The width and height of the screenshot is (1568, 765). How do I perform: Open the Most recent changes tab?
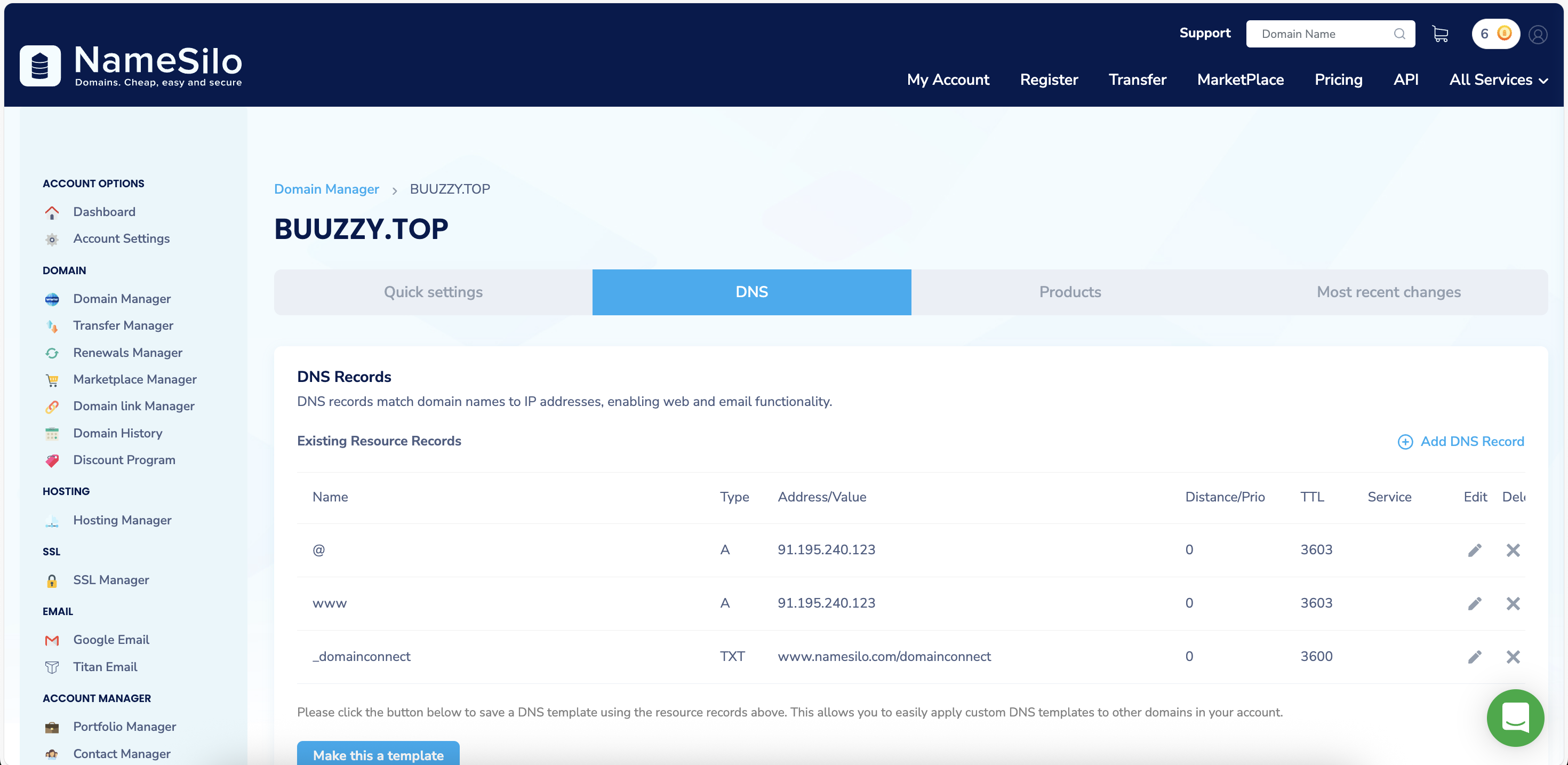coord(1388,292)
